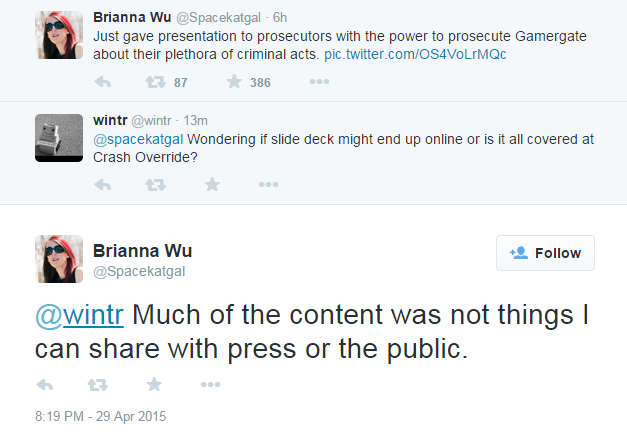Viewport: 627px width, 444px height.
Task: View wintr's profile picture
Action: 58,137
